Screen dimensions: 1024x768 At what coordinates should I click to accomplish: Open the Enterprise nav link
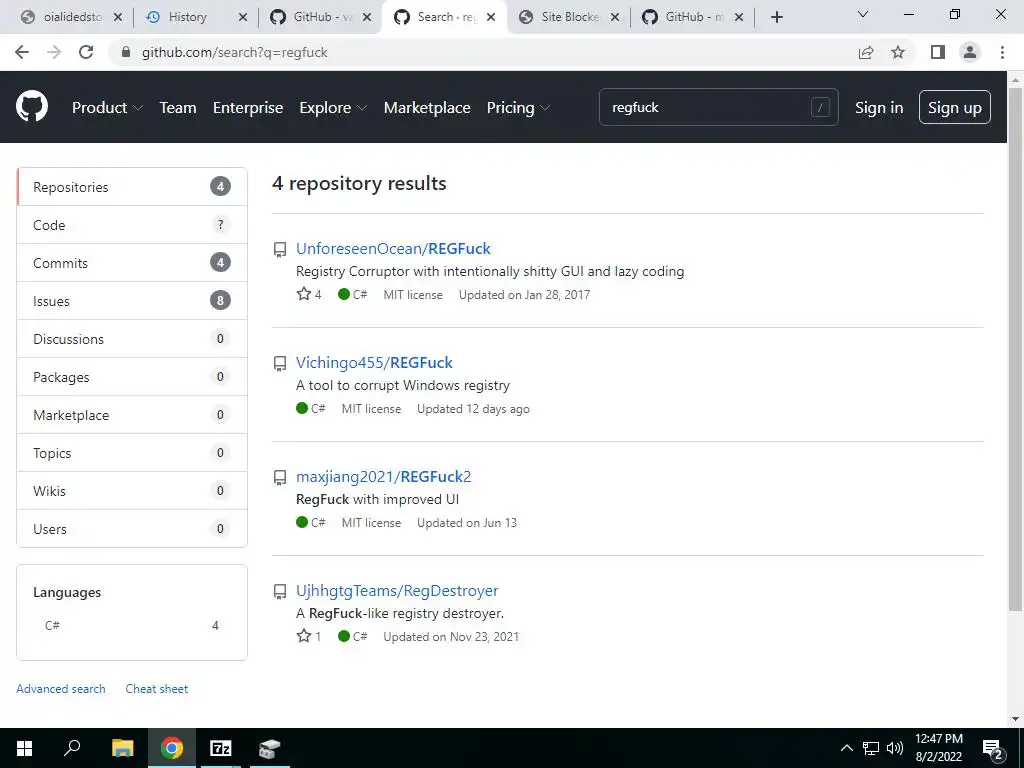(248, 108)
